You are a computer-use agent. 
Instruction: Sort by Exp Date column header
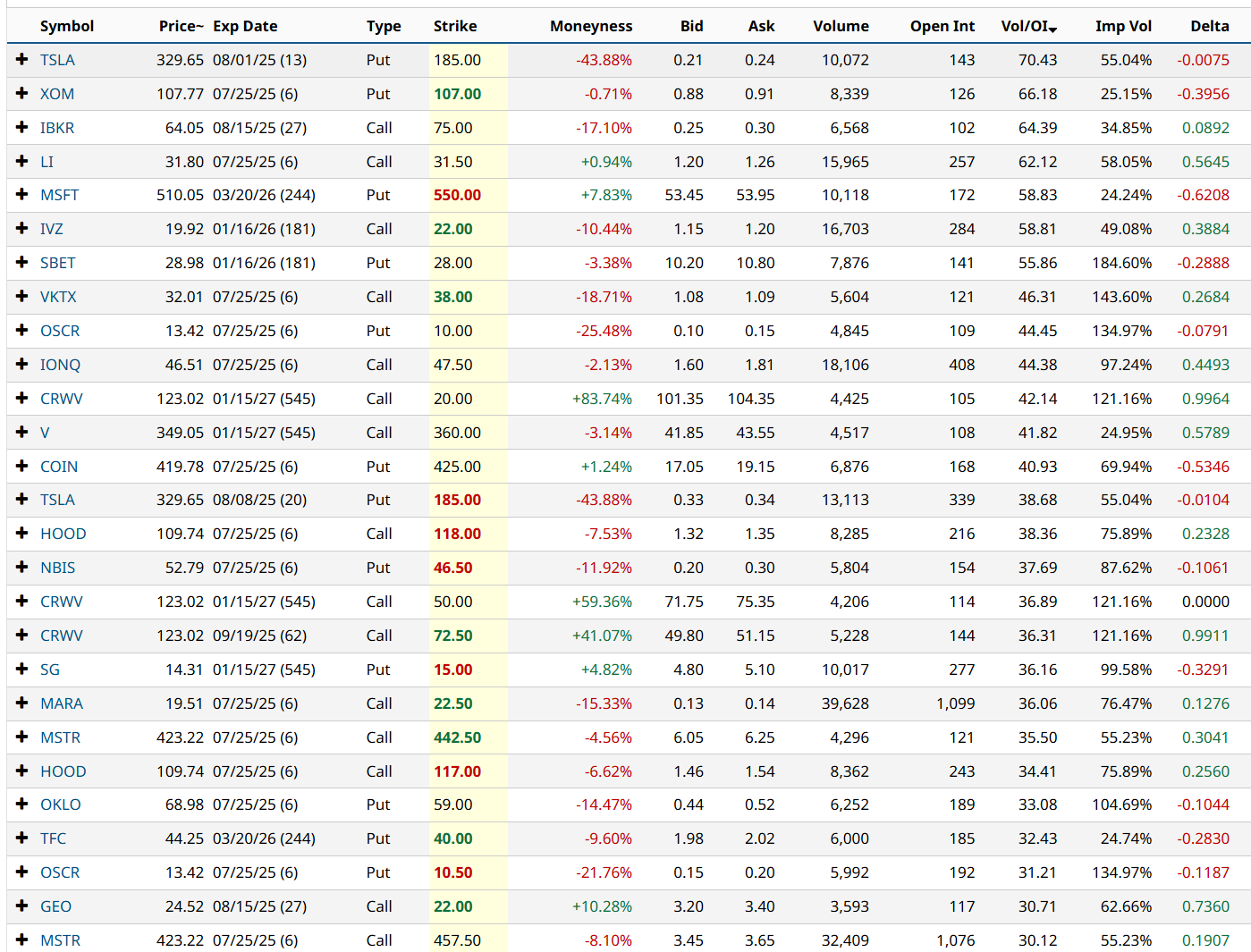coord(245,26)
